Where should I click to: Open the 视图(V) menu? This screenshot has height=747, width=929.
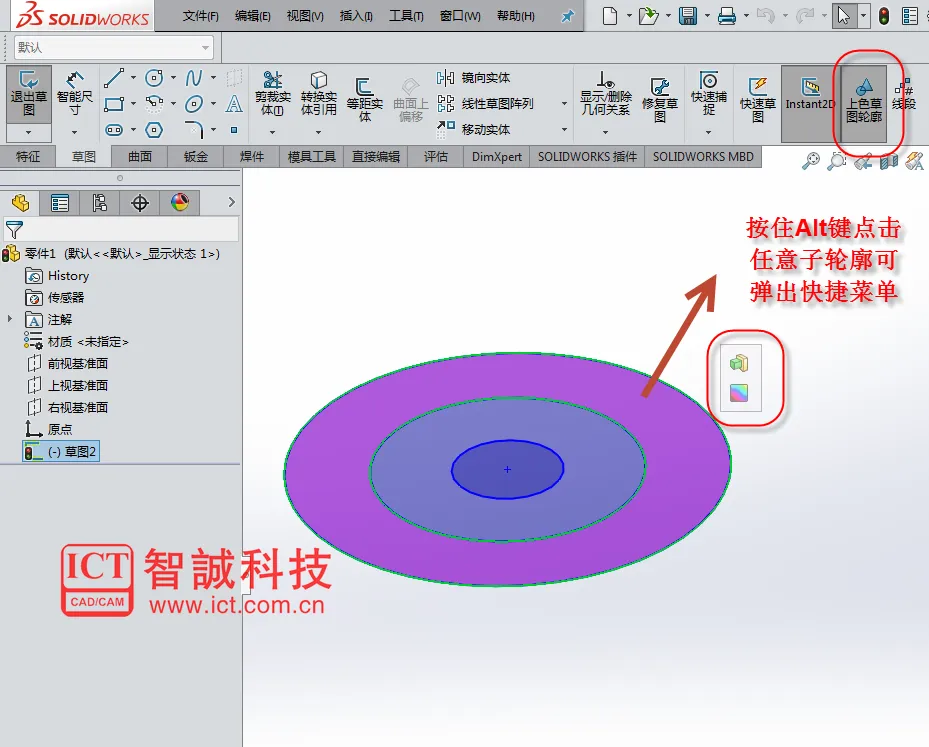(x=305, y=16)
